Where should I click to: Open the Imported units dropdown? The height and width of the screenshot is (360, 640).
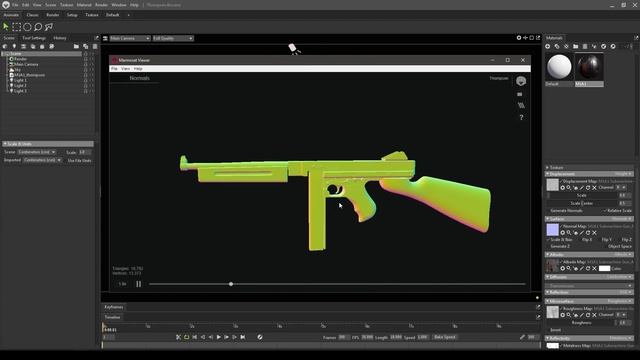coord(42,160)
